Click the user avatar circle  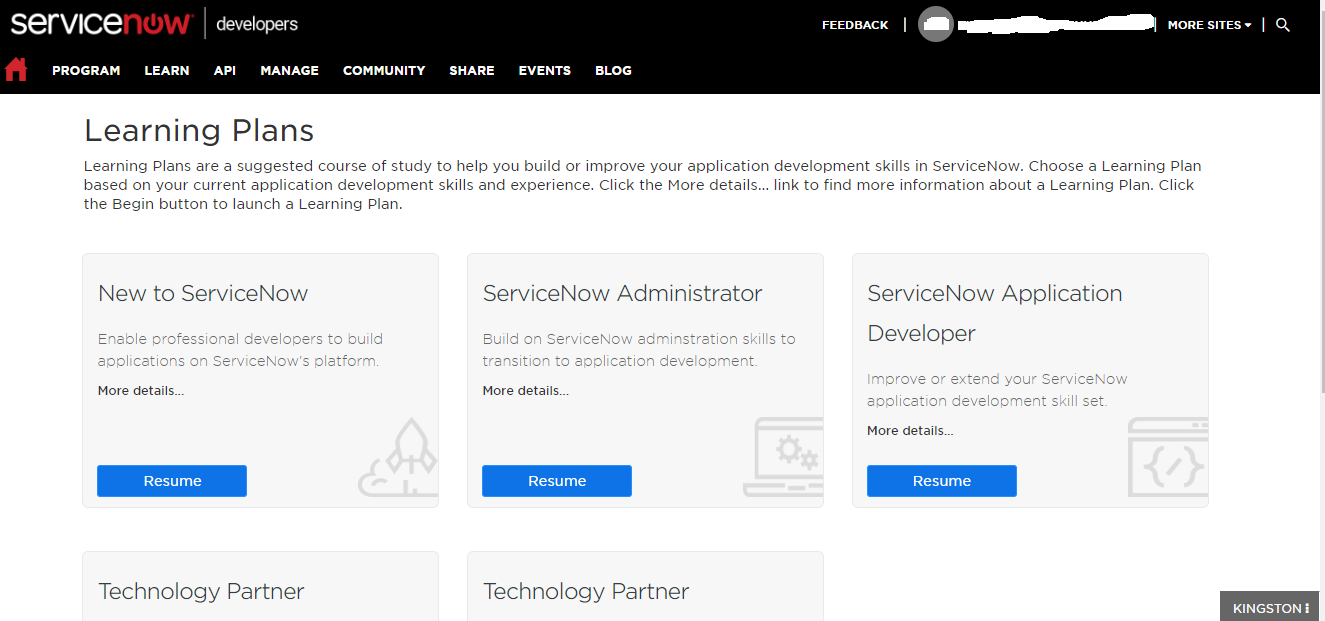(x=936, y=25)
